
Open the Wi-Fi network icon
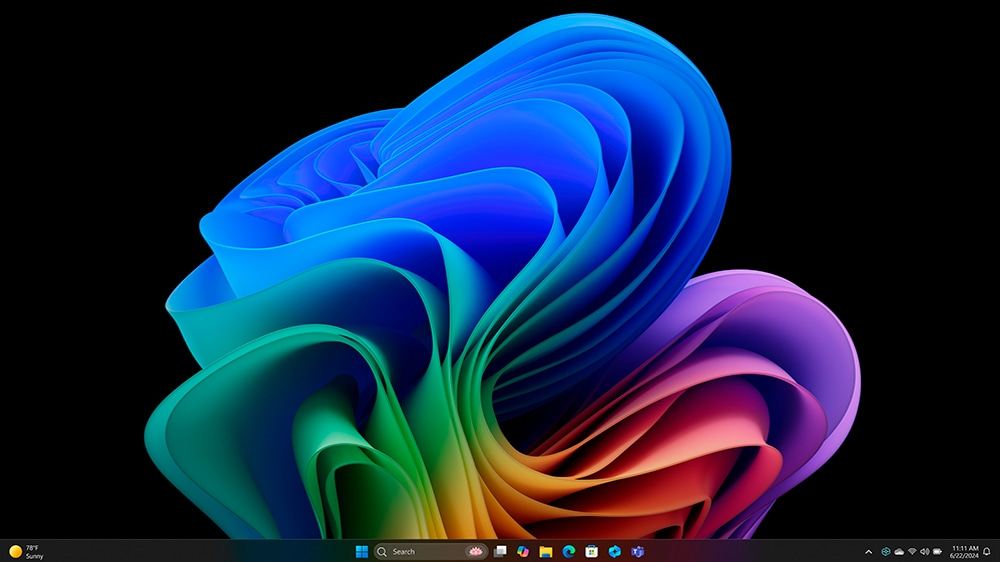pyautogui.click(x=912, y=551)
